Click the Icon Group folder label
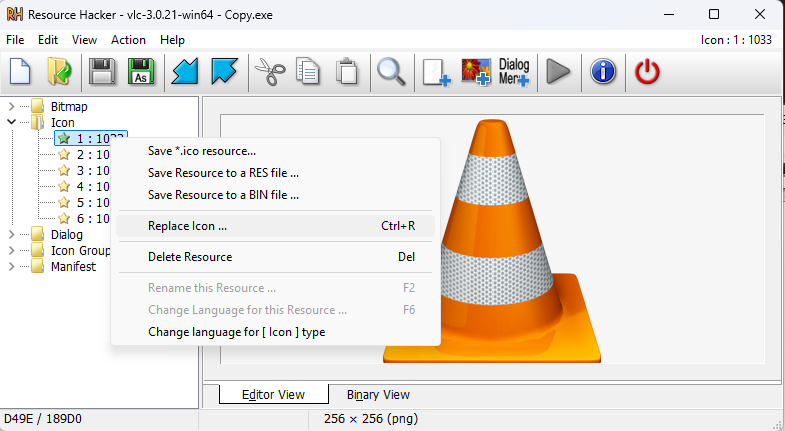 point(80,250)
